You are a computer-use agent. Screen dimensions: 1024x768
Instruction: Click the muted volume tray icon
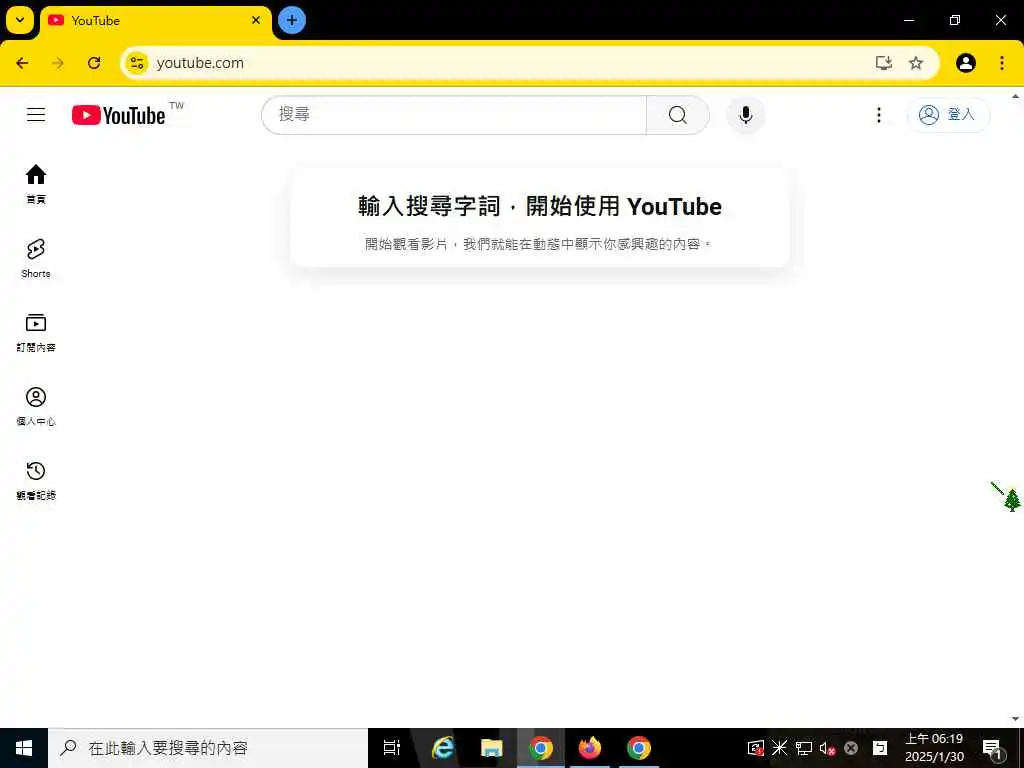tap(827, 748)
